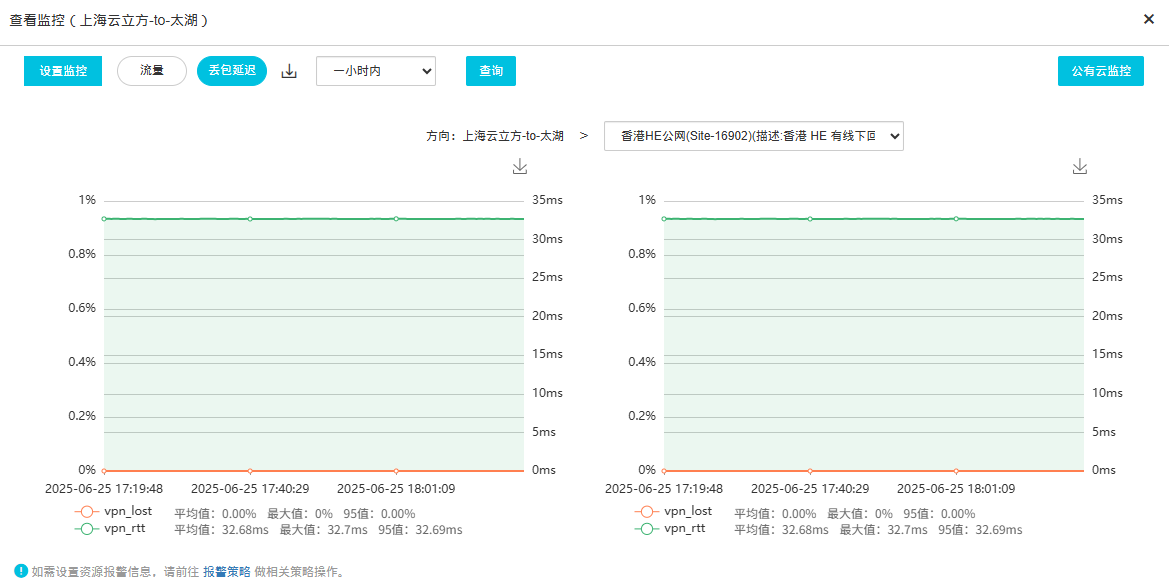The image size is (1169, 586).
Task: Open the 报警策略 link
Action: click(227, 572)
